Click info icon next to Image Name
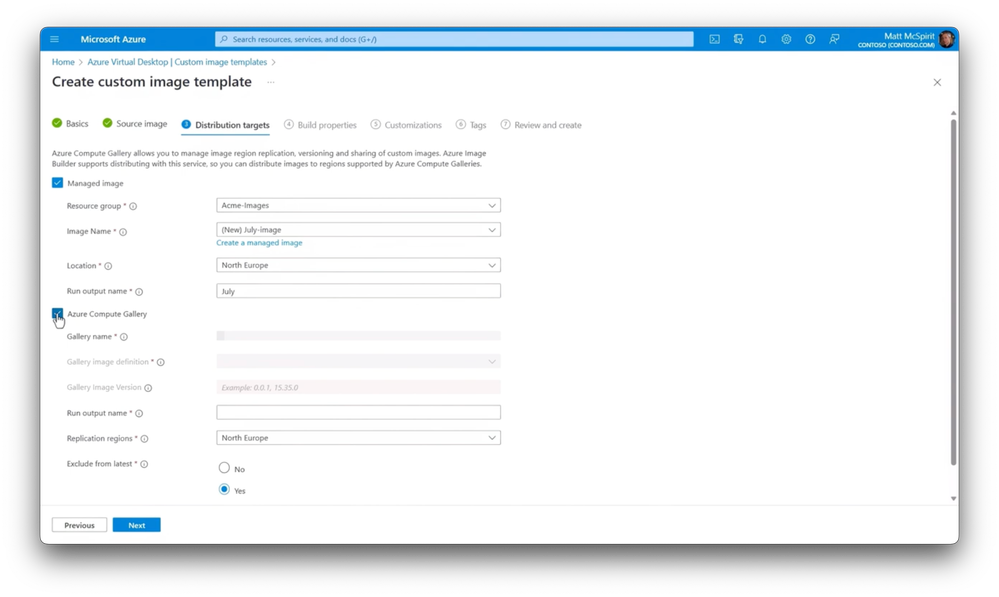This screenshot has height=597, width=999. (124, 232)
